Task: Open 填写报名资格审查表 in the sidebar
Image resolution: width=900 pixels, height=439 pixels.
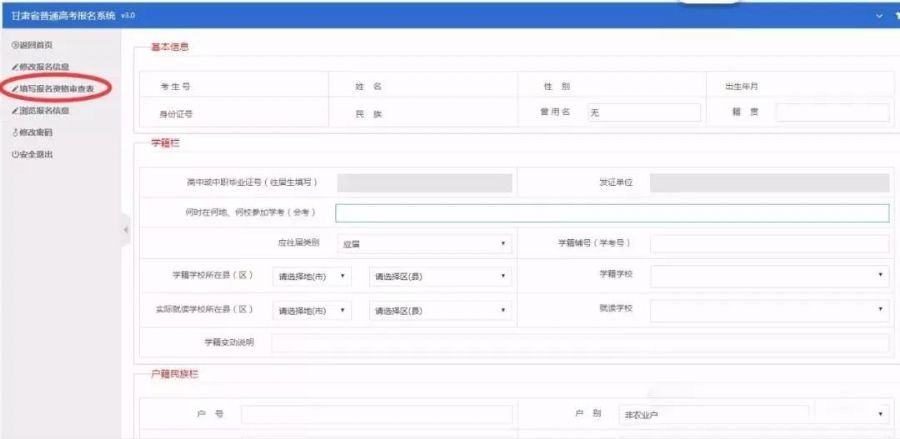Action: click(x=53, y=88)
